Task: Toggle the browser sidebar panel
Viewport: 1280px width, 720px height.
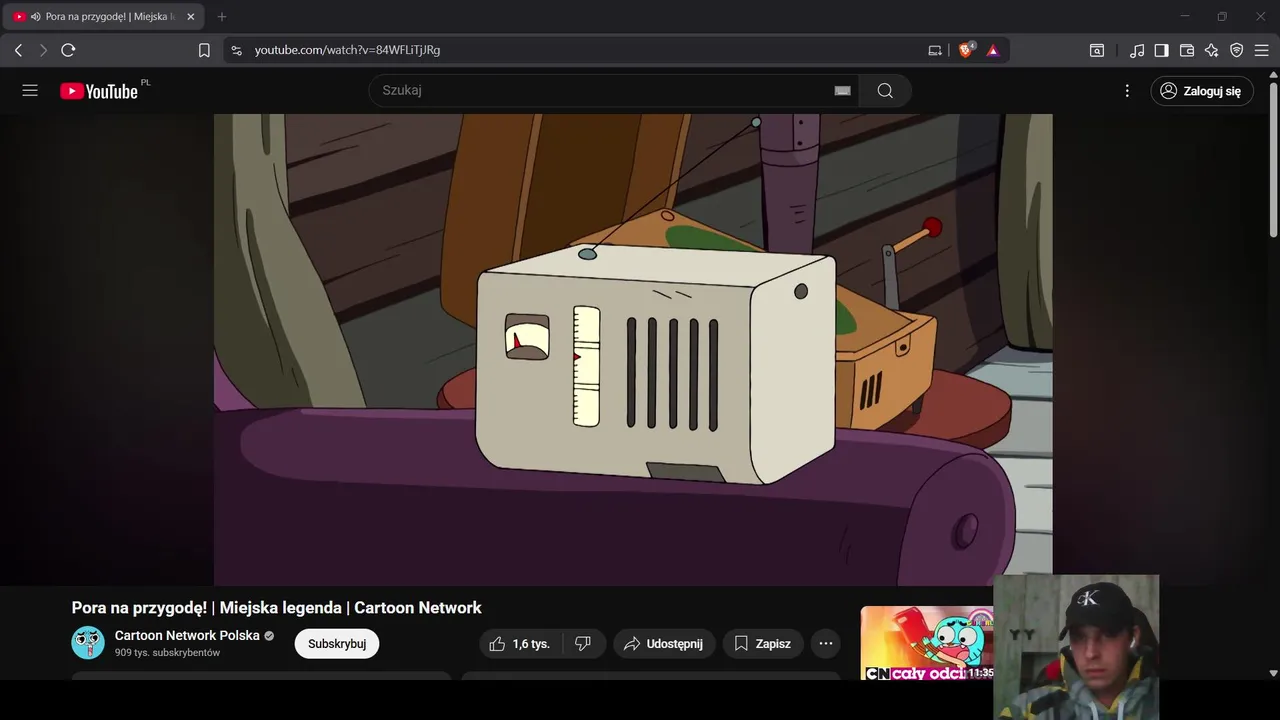Action: [x=1161, y=50]
